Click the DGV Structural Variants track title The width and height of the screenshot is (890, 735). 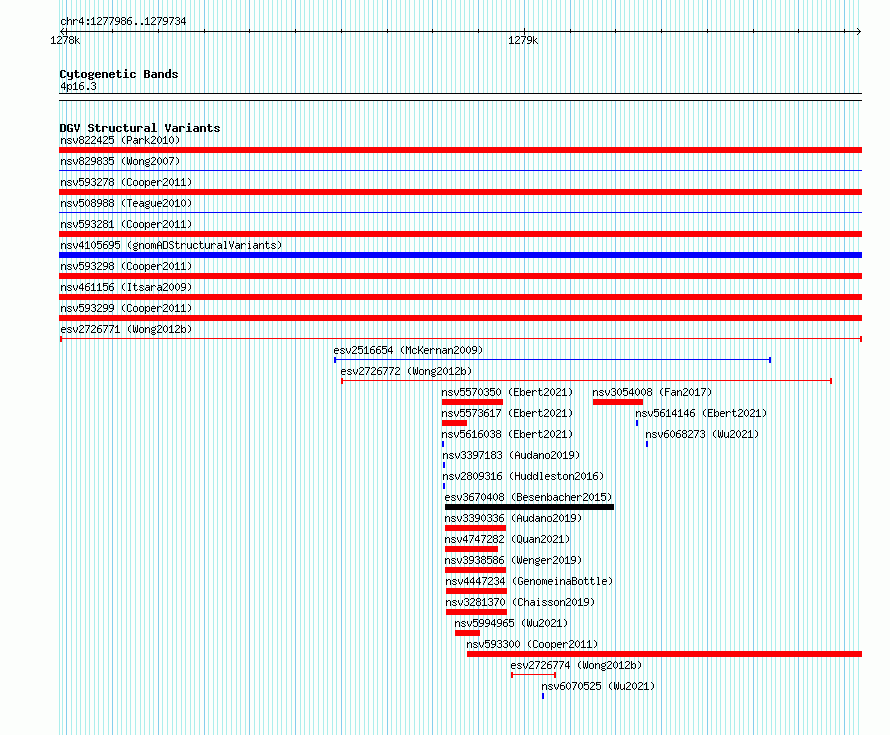(x=140, y=128)
